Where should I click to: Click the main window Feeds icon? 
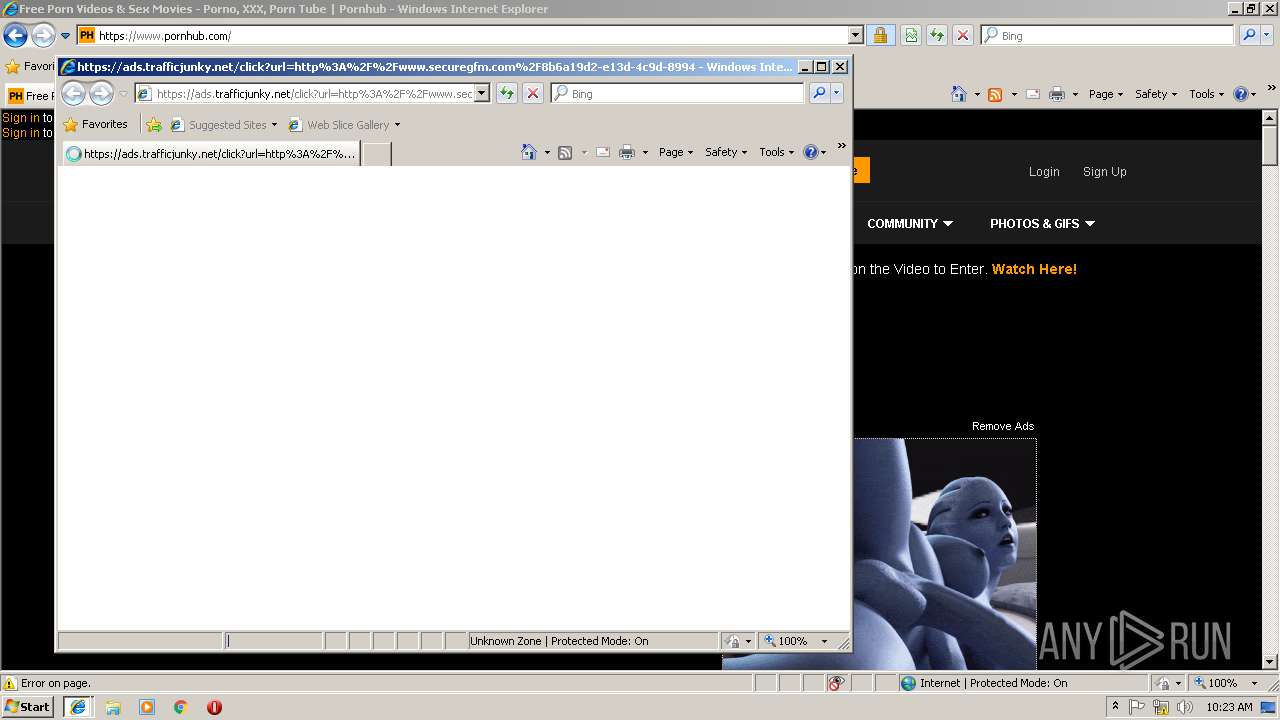click(x=995, y=94)
